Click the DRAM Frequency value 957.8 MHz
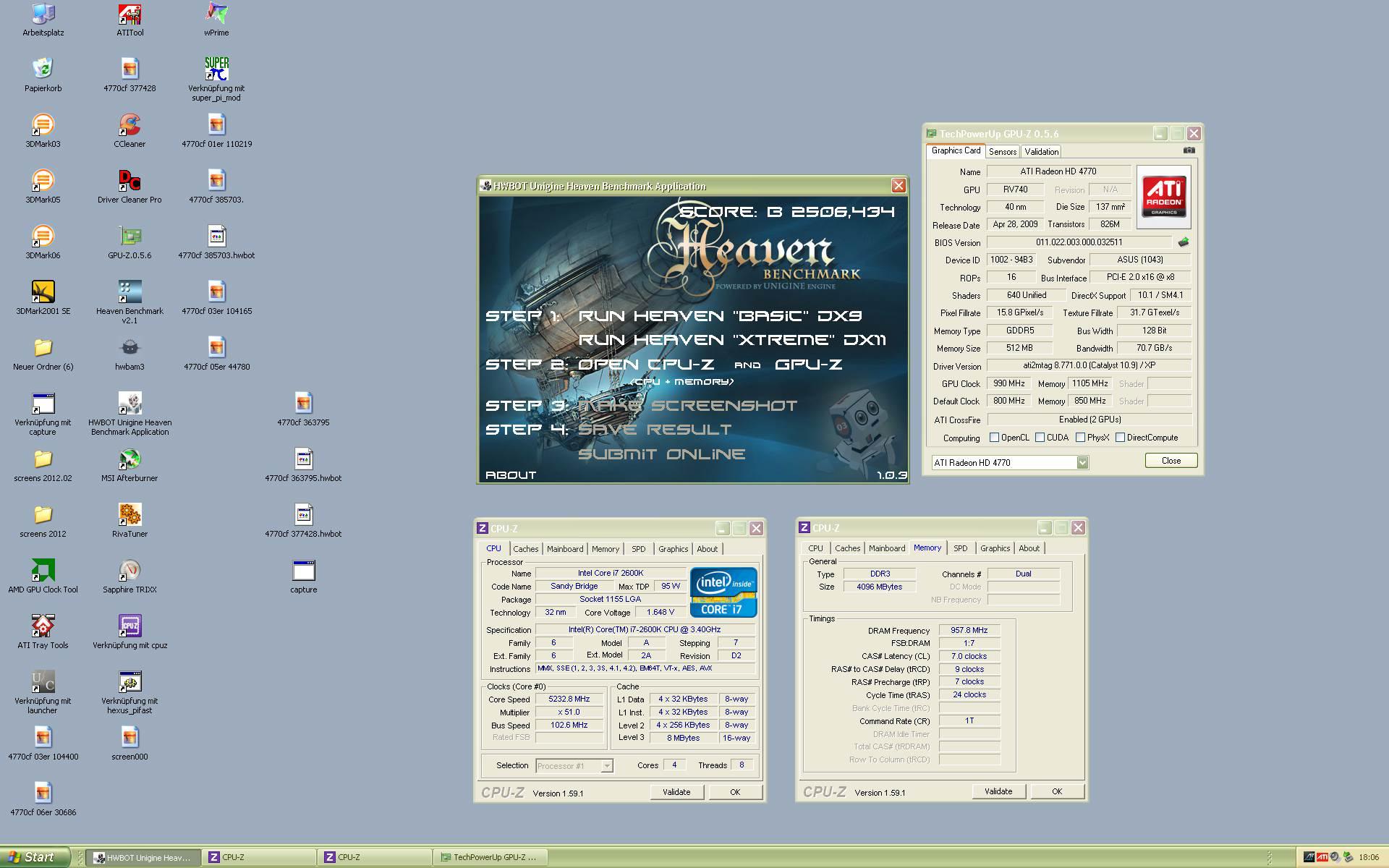 pos(969,630)
